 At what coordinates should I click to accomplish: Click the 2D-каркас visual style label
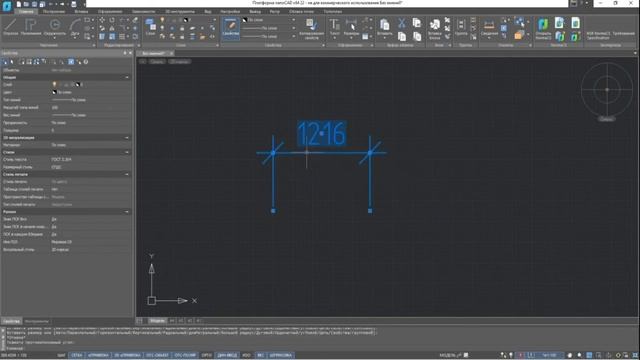tap(179, 62)
